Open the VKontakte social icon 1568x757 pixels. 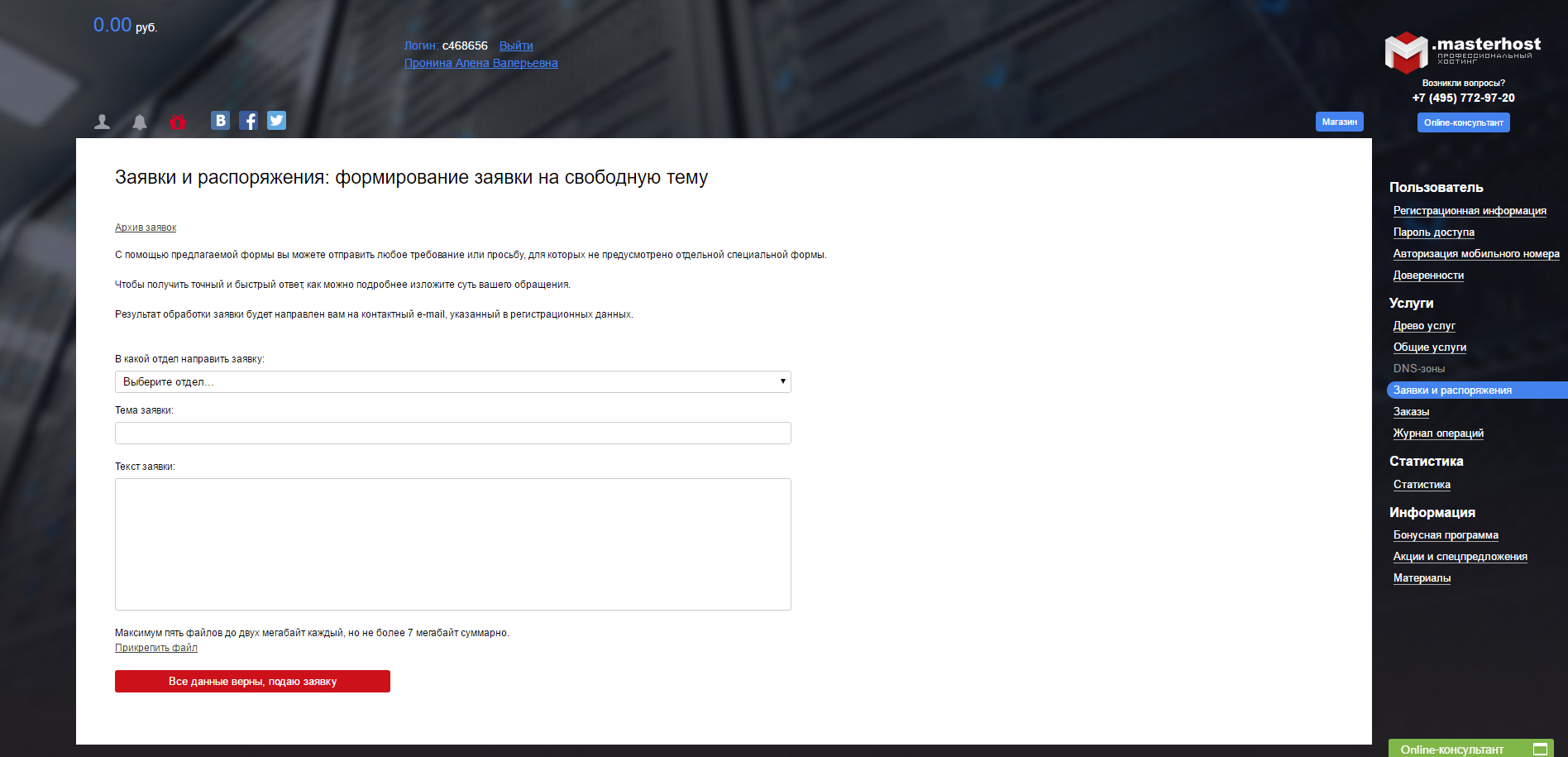point(220,121)
